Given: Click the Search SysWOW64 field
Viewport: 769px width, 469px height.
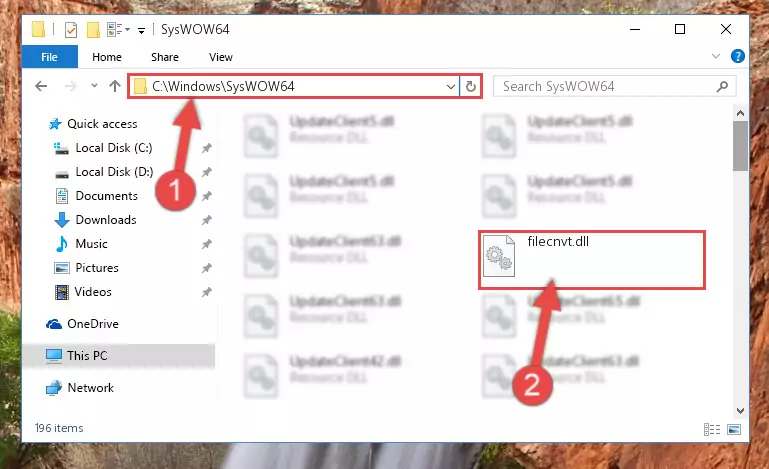Looking at the screenshot, I should pos(615,87).
